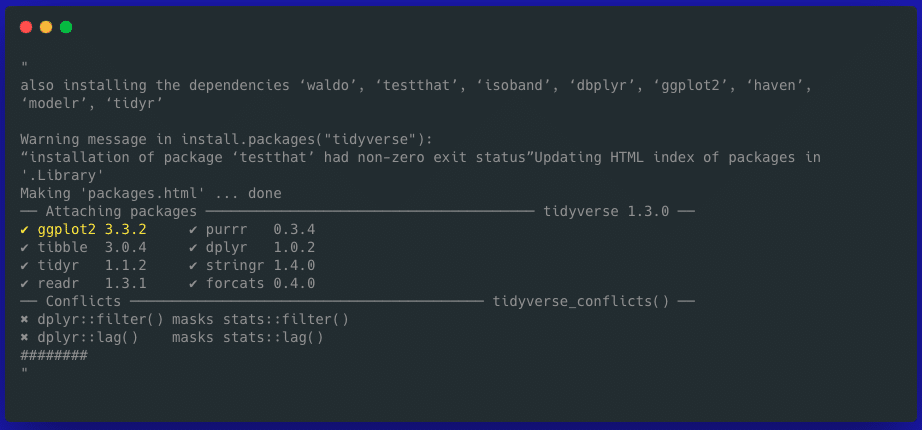922x430 pixels.
Task: Click the cross mark before dplyr::lag()
Action: pos(24,338)
